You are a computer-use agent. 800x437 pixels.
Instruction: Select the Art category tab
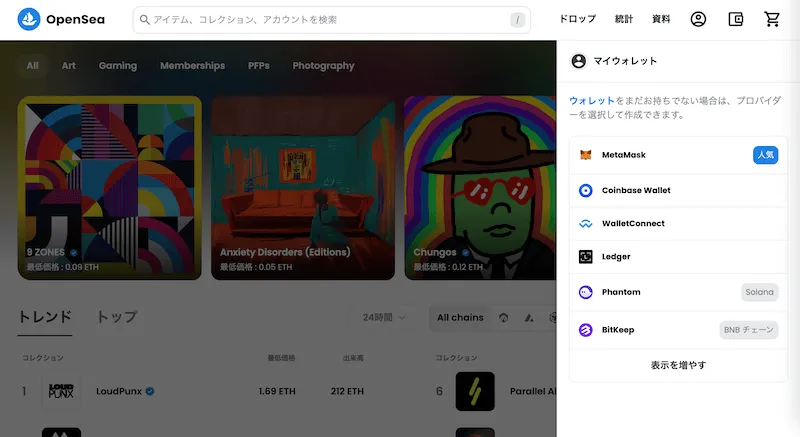pos(68,66)
